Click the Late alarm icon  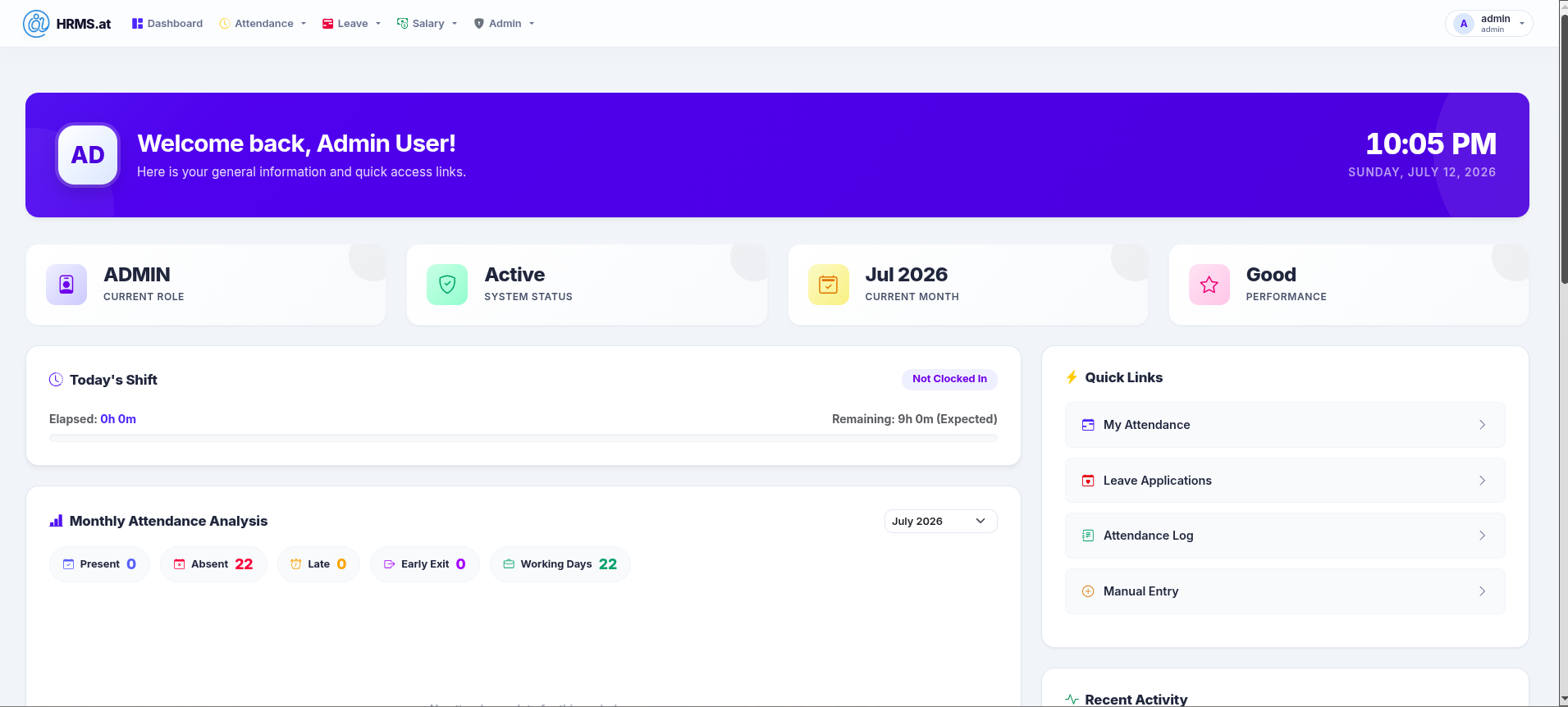pyautogui.click(x=296, y=564)
